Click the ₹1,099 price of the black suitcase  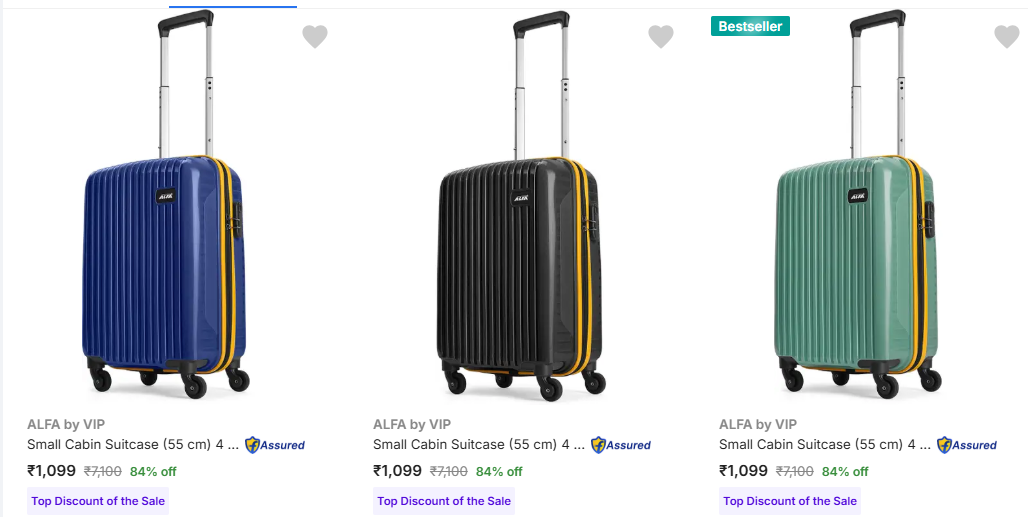pos(398,471)
